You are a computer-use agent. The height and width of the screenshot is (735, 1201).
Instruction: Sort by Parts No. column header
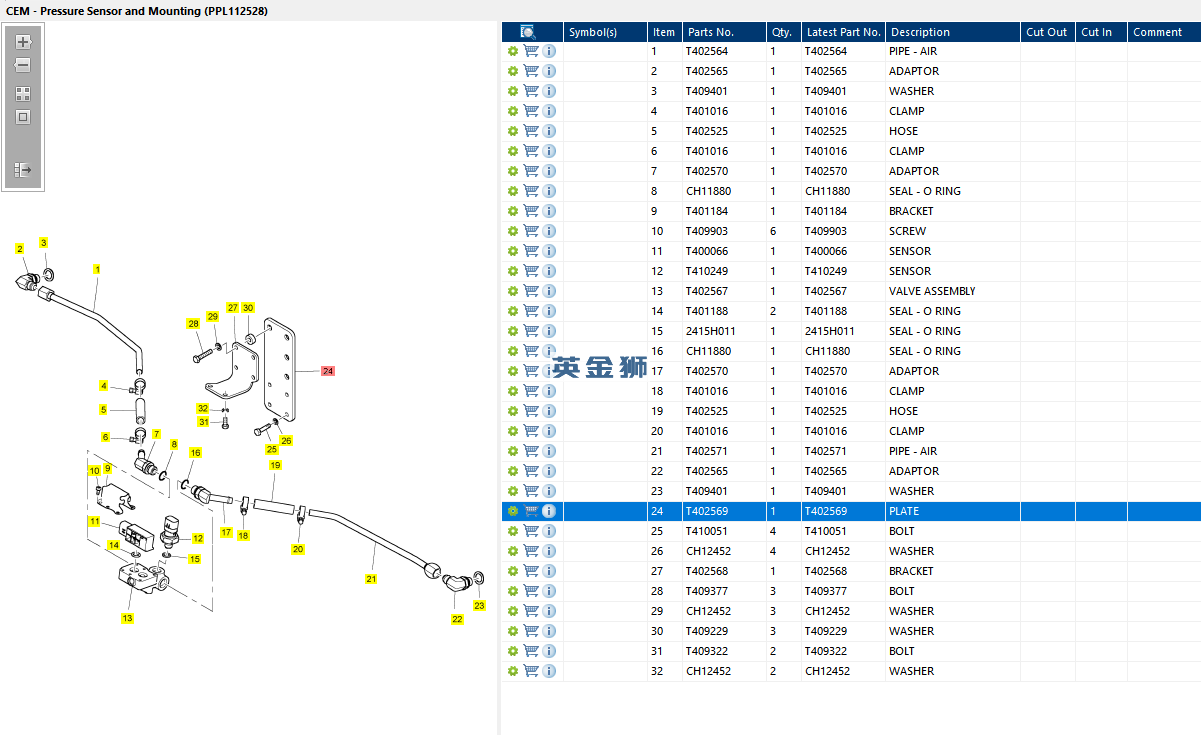pyautogui.click(x=710, y=32)
